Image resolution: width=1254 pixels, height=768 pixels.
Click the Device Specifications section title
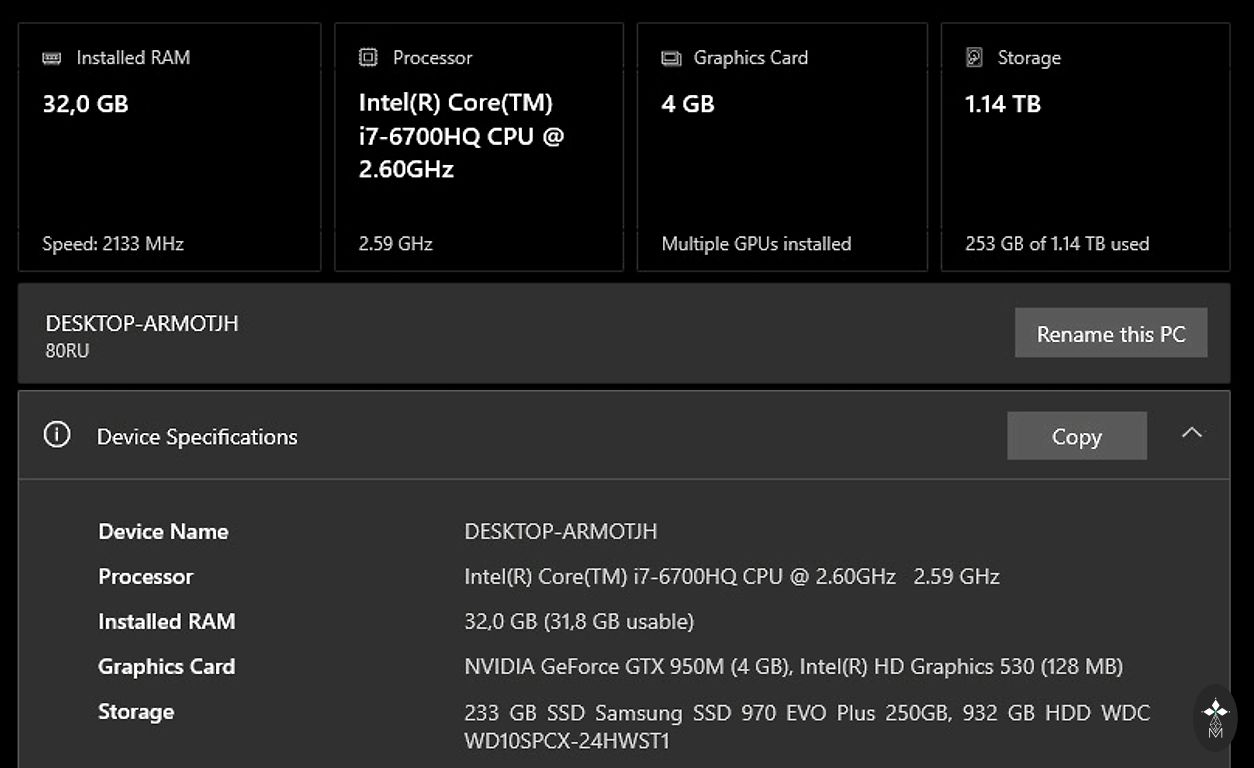click(197, 437)
